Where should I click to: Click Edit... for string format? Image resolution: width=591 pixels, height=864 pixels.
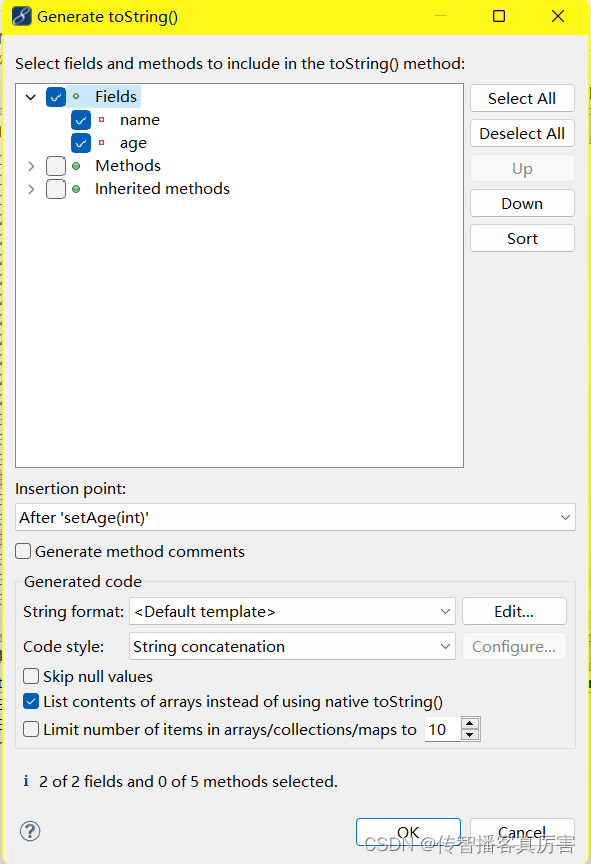pos(514,611)
